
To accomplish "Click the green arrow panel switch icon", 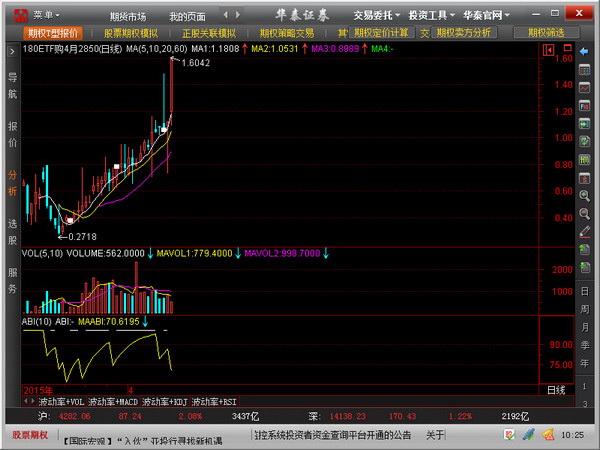I will (x=584, y=124).
